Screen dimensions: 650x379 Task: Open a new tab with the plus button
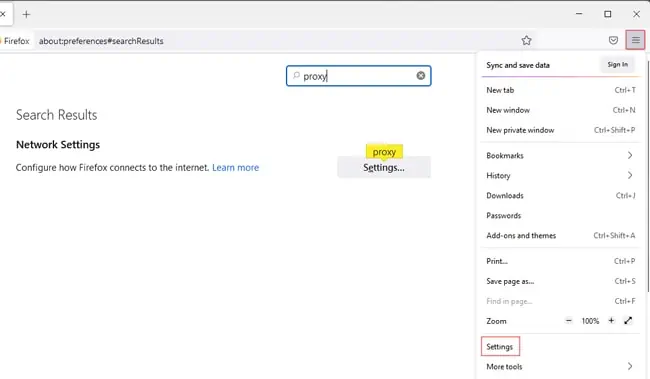(x=27, y=15)
